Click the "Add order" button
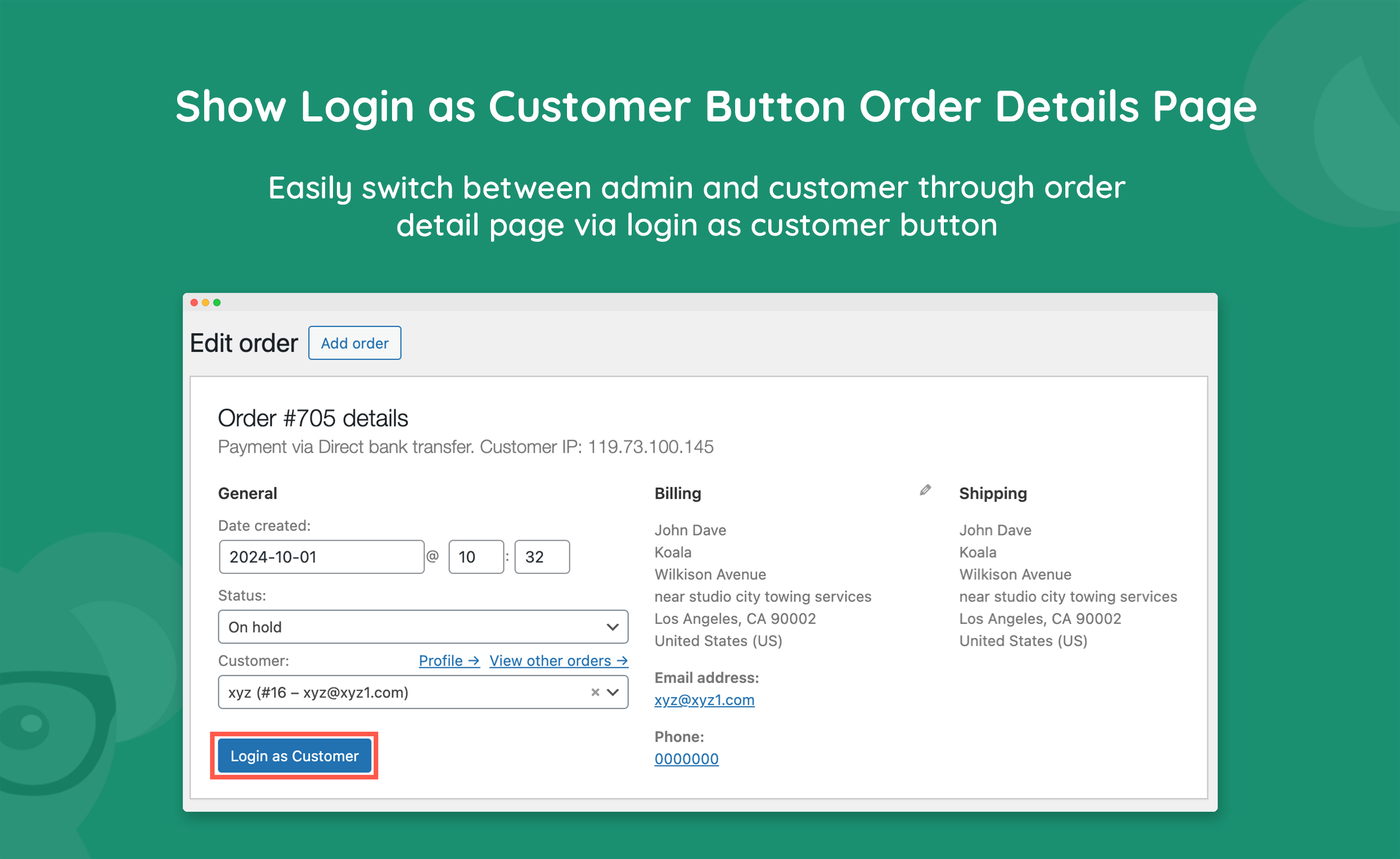The image size is (1400, 859). coord(354,342)
